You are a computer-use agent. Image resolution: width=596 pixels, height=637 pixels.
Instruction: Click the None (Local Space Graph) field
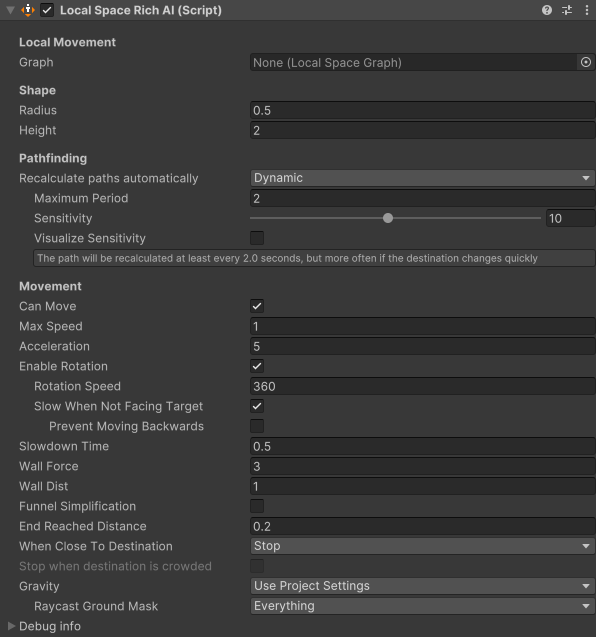[x=414, y=62]
